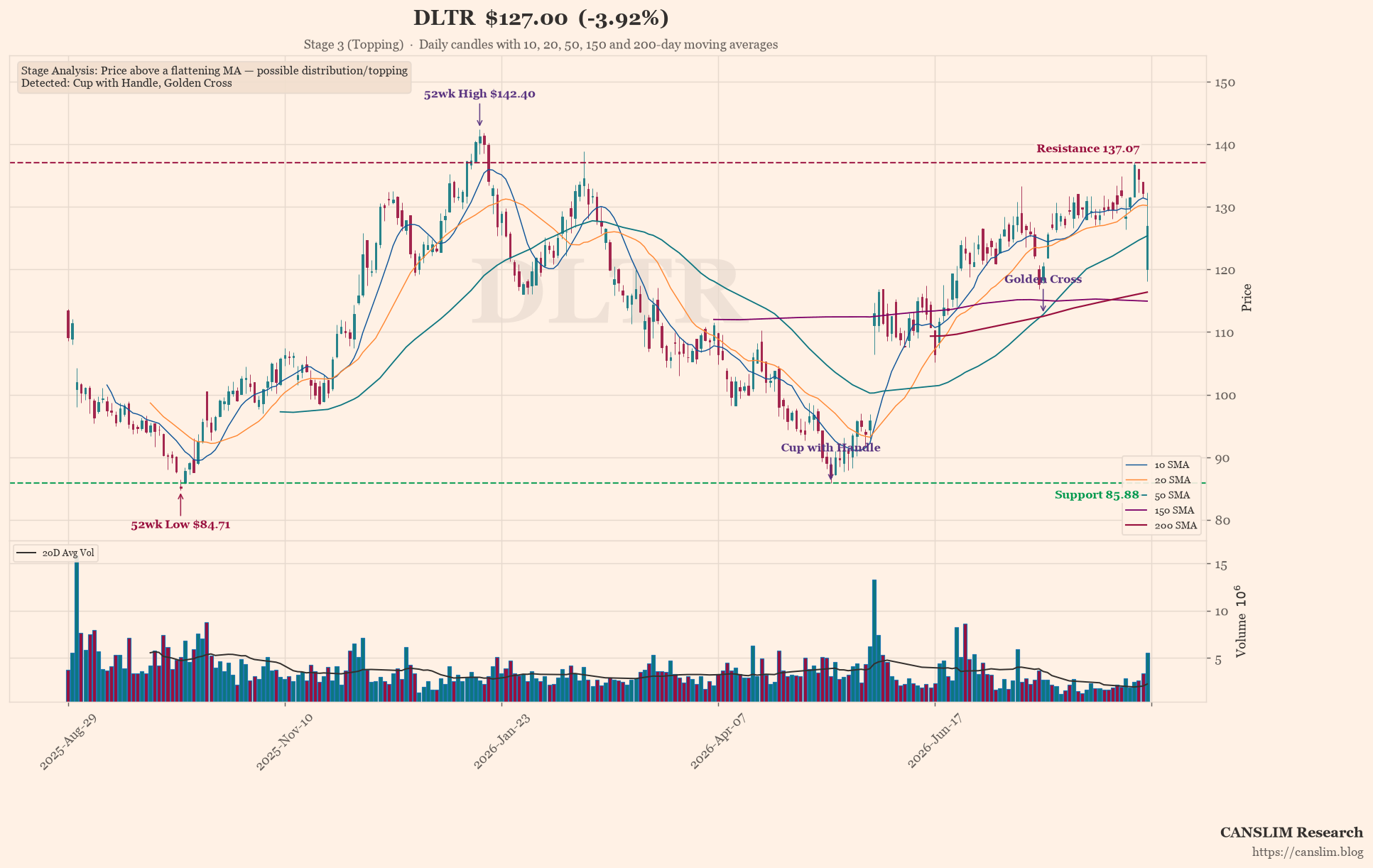Click the Stage Analysis annotation box
This screenshot has width=1373, height=868.
[215, 77]
